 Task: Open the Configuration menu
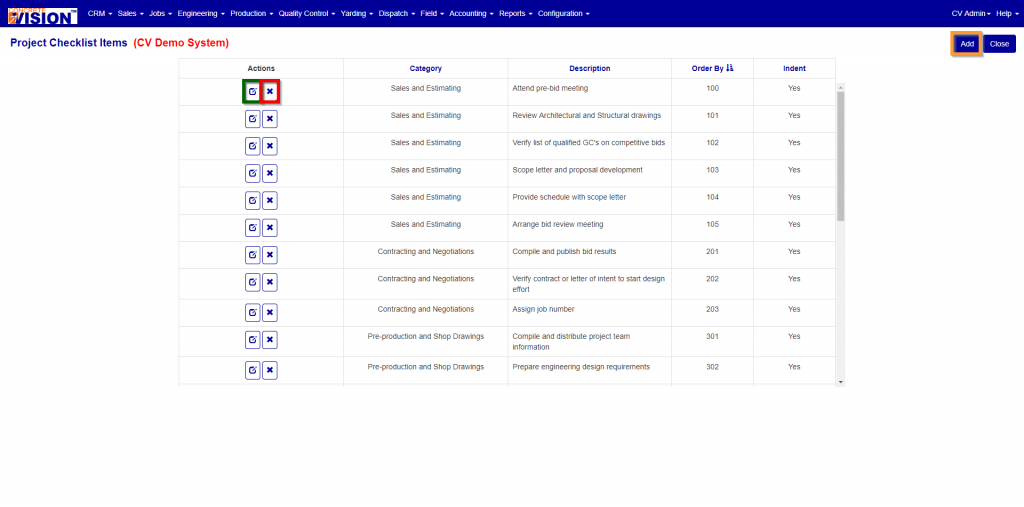(564, 14)
